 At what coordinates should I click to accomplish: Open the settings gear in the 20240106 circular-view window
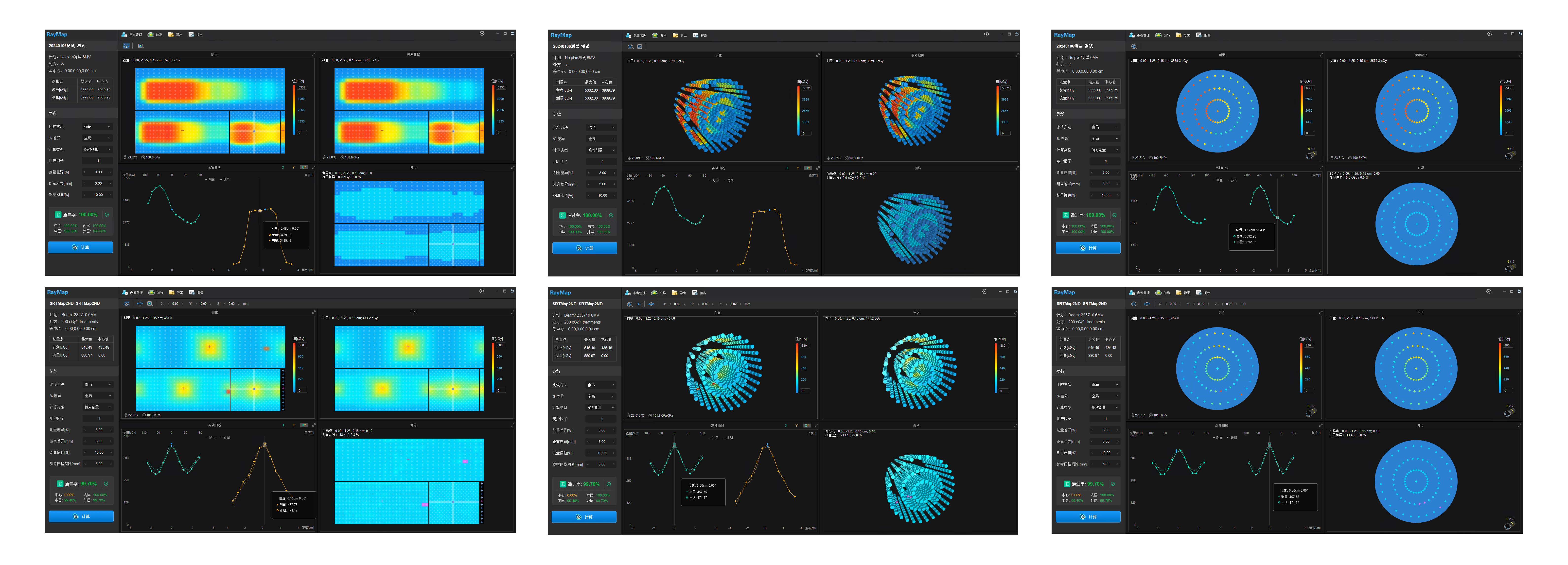pyautogui.click(x=1489, y=34)
